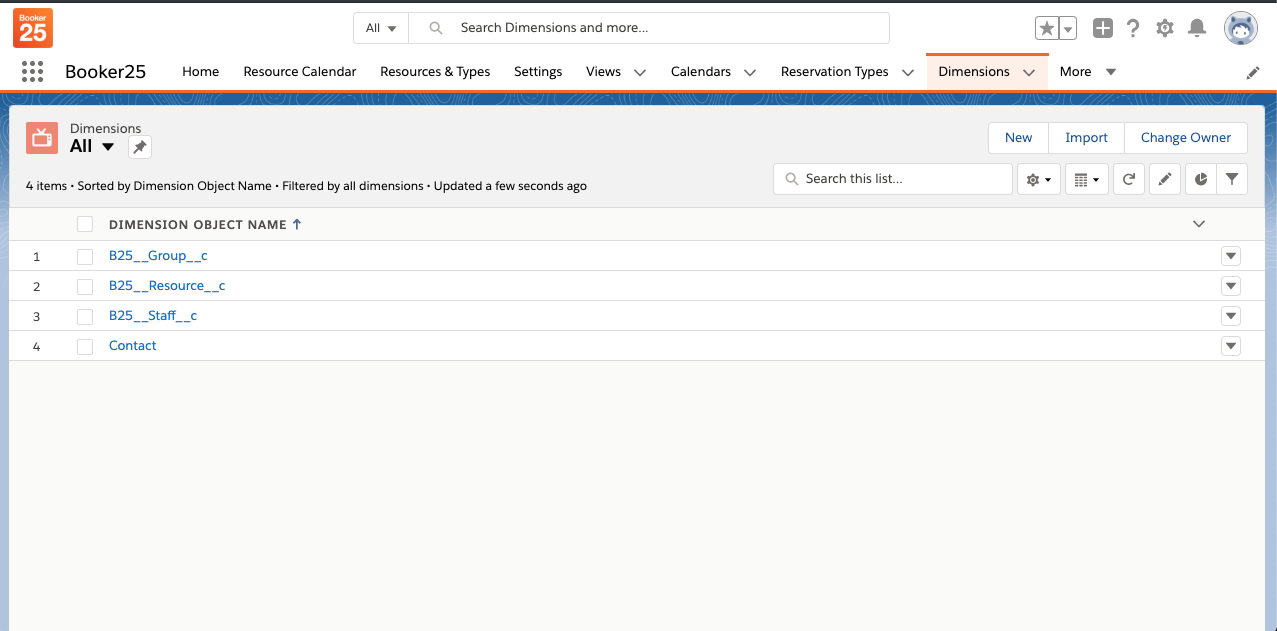Go to the Settings tab

pyautogui.click(x=537, y=72)
